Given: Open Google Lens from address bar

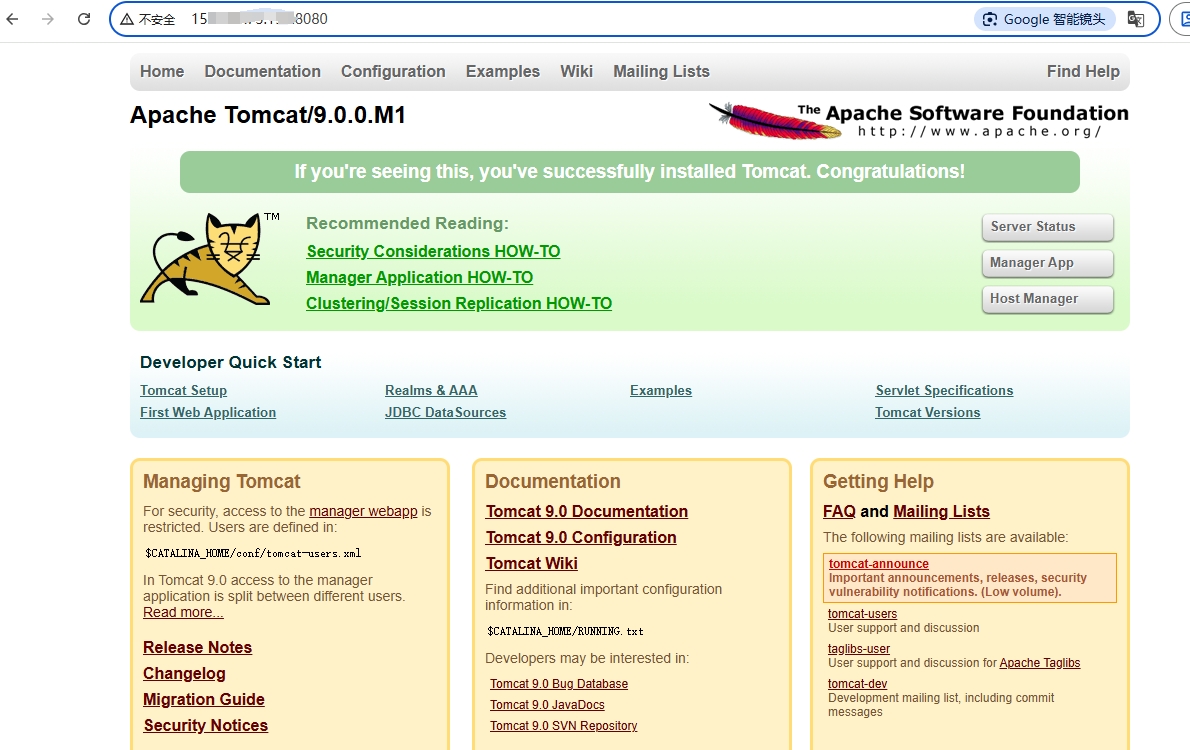Looking at the screenshot, I should click(1044, 19).
